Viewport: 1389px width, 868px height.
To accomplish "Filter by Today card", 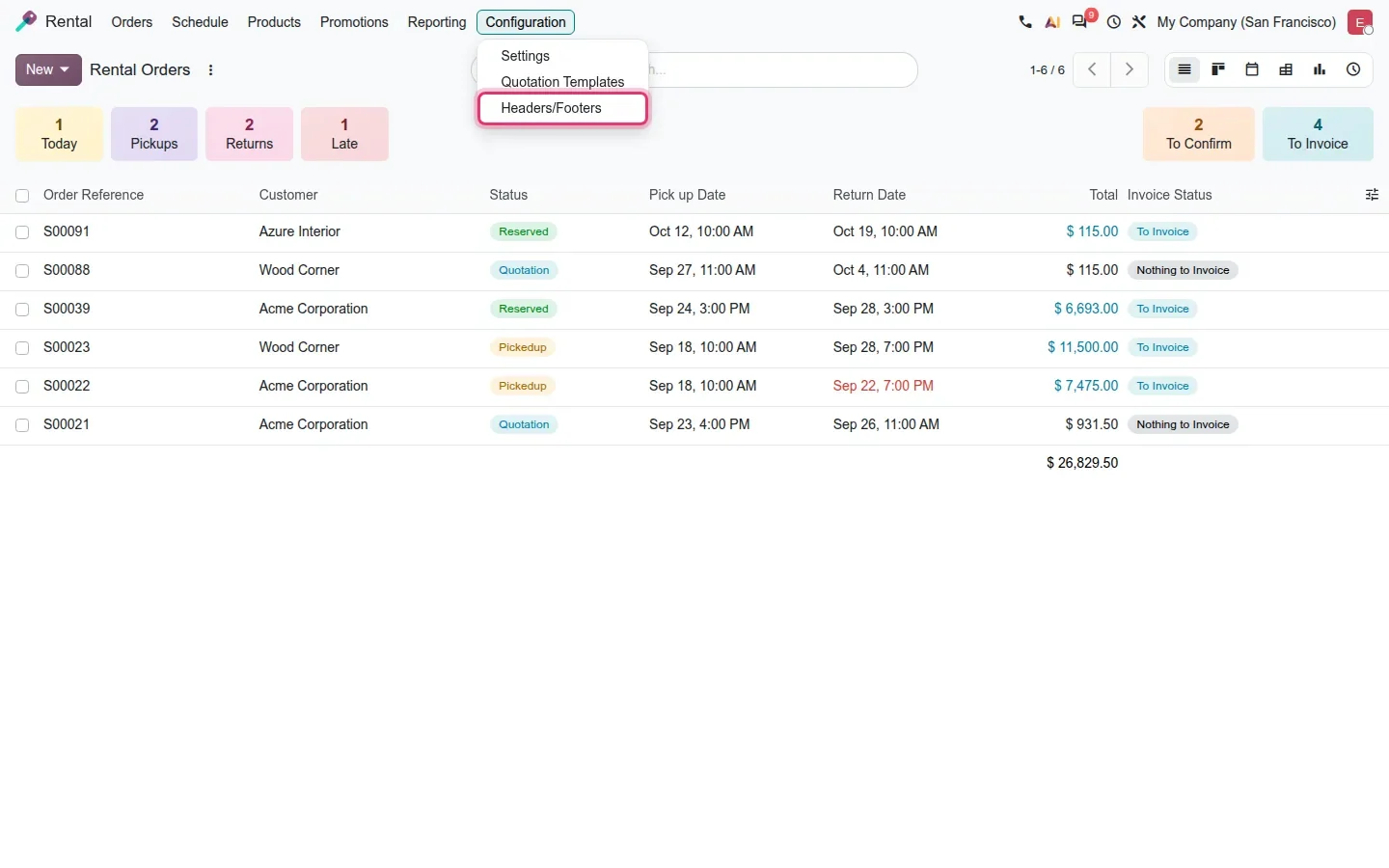I will click(59, 134).
